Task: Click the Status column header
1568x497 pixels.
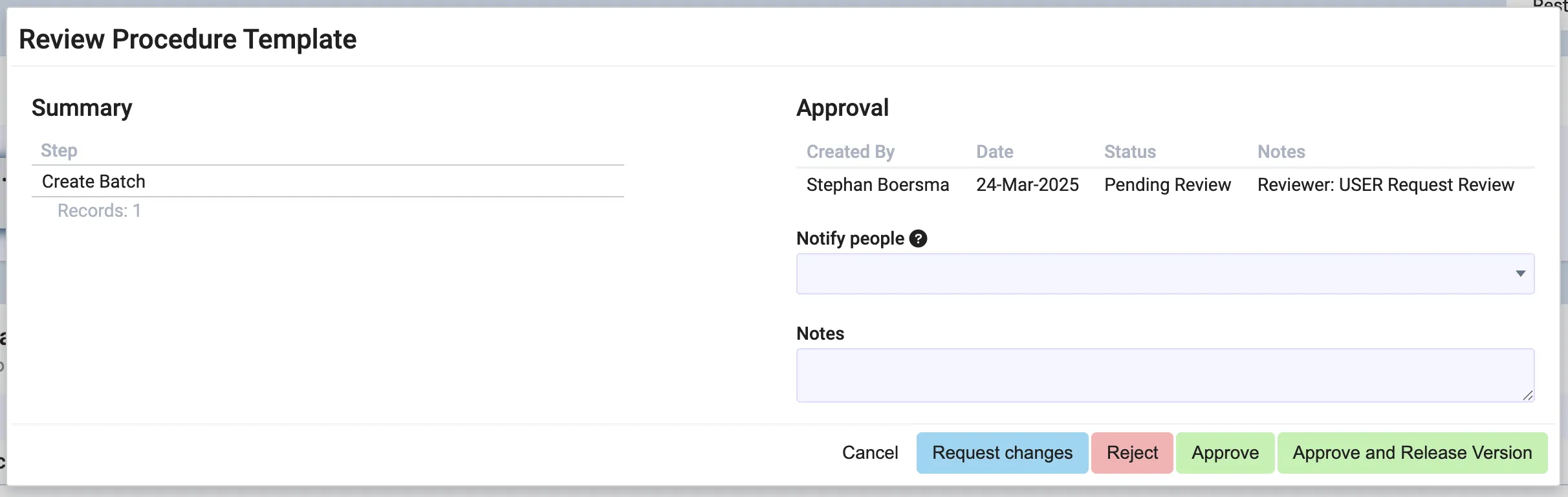Action: tap(1129, 152)
